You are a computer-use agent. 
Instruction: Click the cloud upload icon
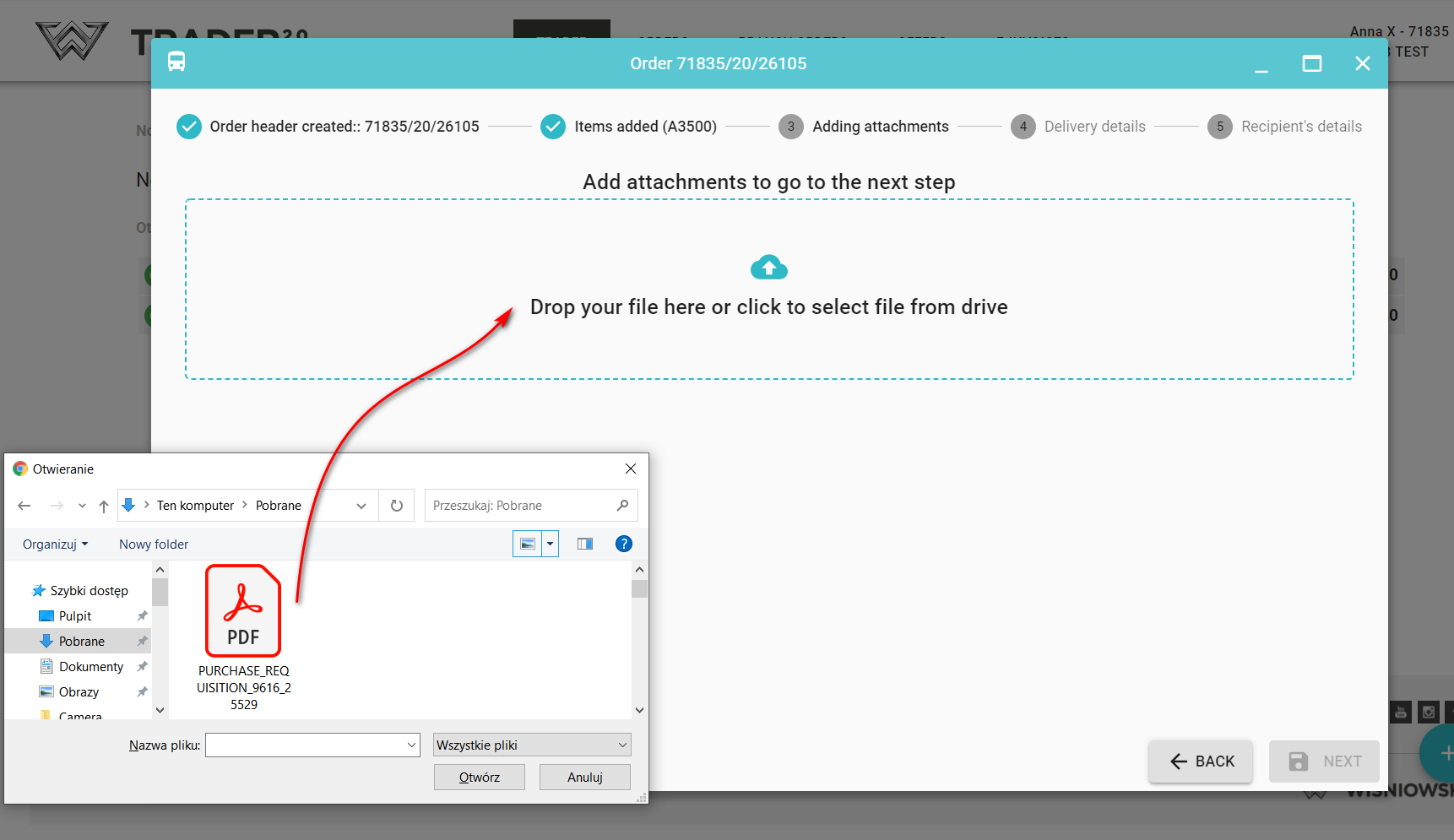tap(768, 268)
